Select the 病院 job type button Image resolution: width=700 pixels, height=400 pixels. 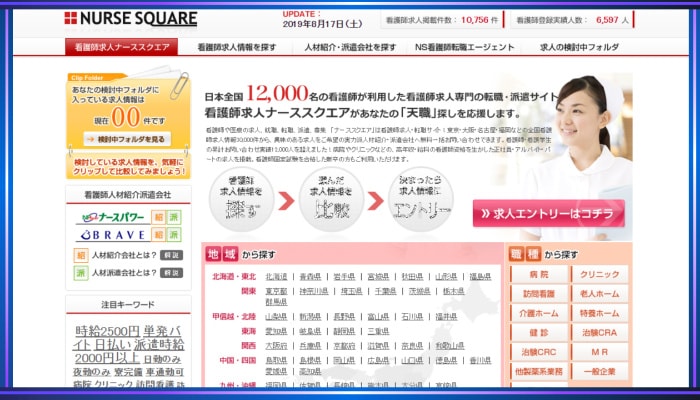539,275
